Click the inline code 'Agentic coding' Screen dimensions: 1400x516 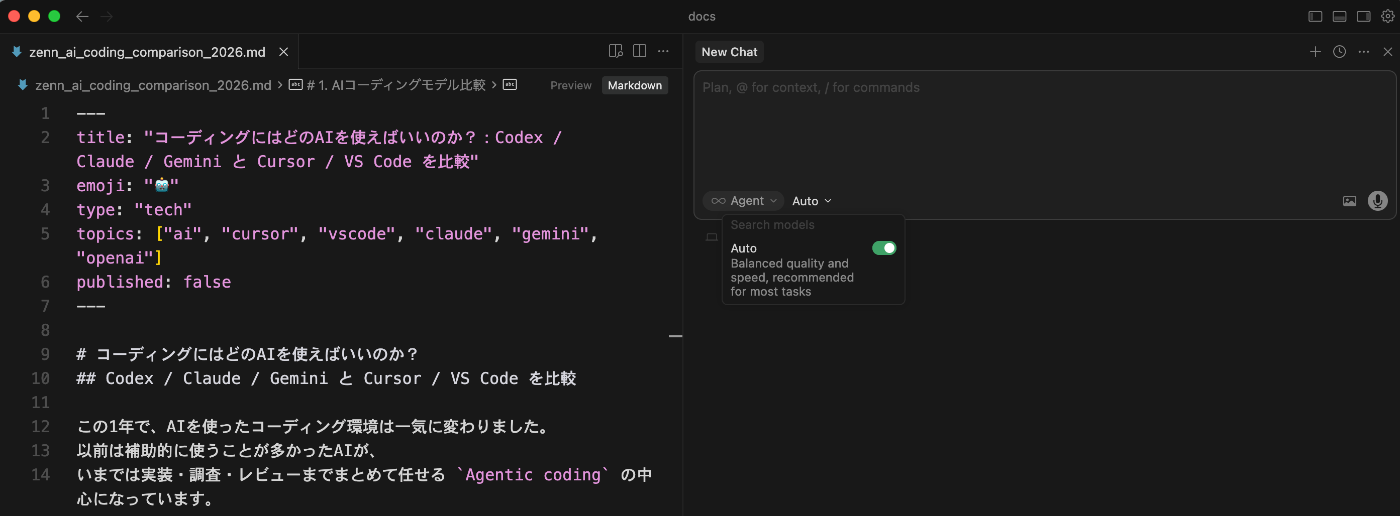coord(533,475)
